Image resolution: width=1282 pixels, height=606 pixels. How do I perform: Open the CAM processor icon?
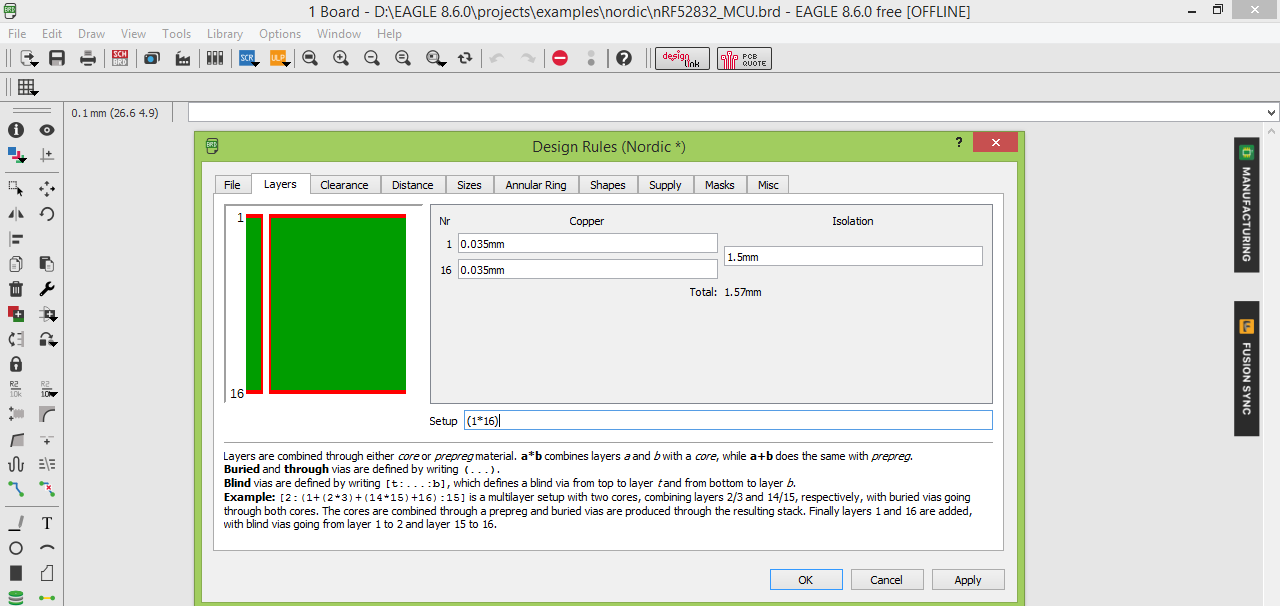coord(151,58)
